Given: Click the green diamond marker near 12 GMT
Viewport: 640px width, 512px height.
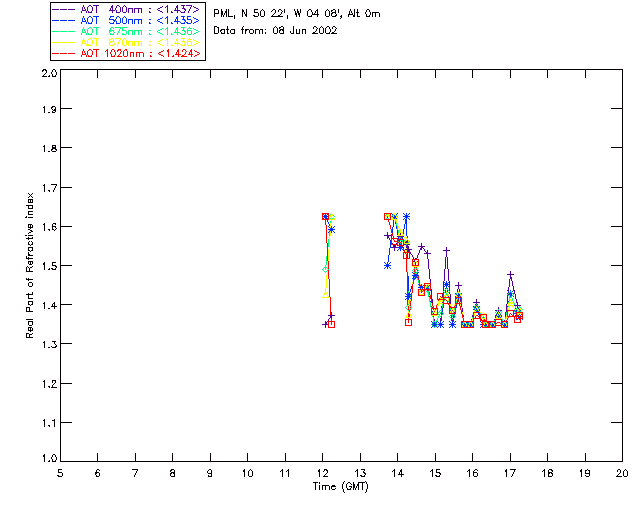Looking at the screenshot, I should [x=325, y=269].
